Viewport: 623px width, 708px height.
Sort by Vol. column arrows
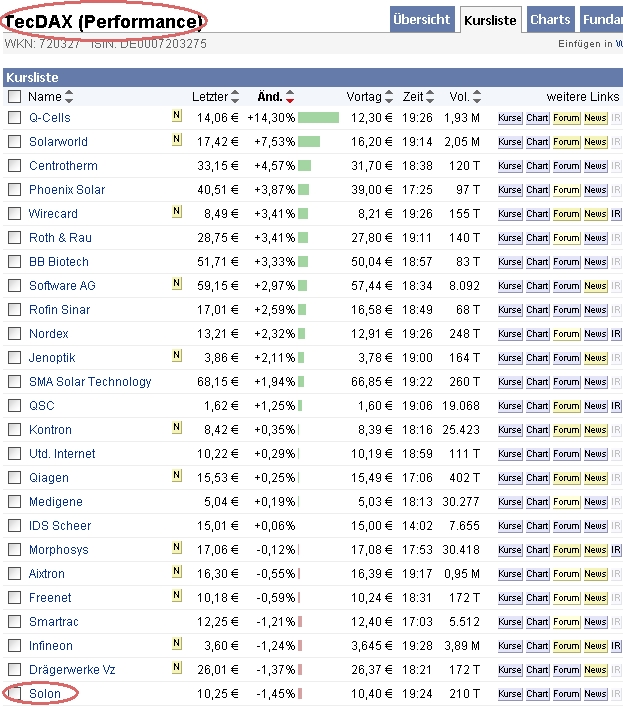(x=476, y=97)
